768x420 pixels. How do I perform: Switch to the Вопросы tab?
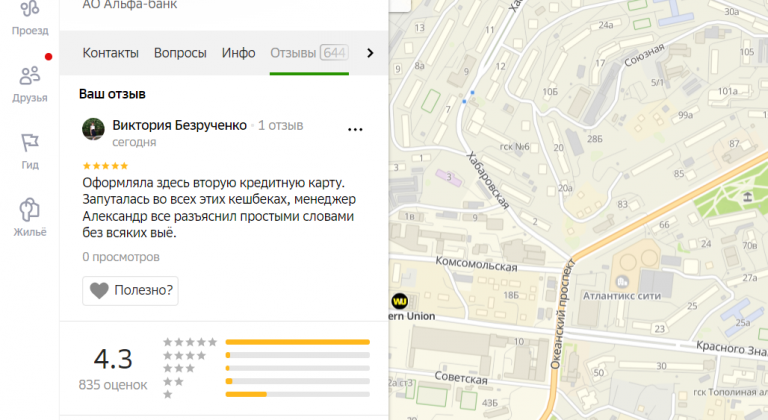tap(180, 53)
